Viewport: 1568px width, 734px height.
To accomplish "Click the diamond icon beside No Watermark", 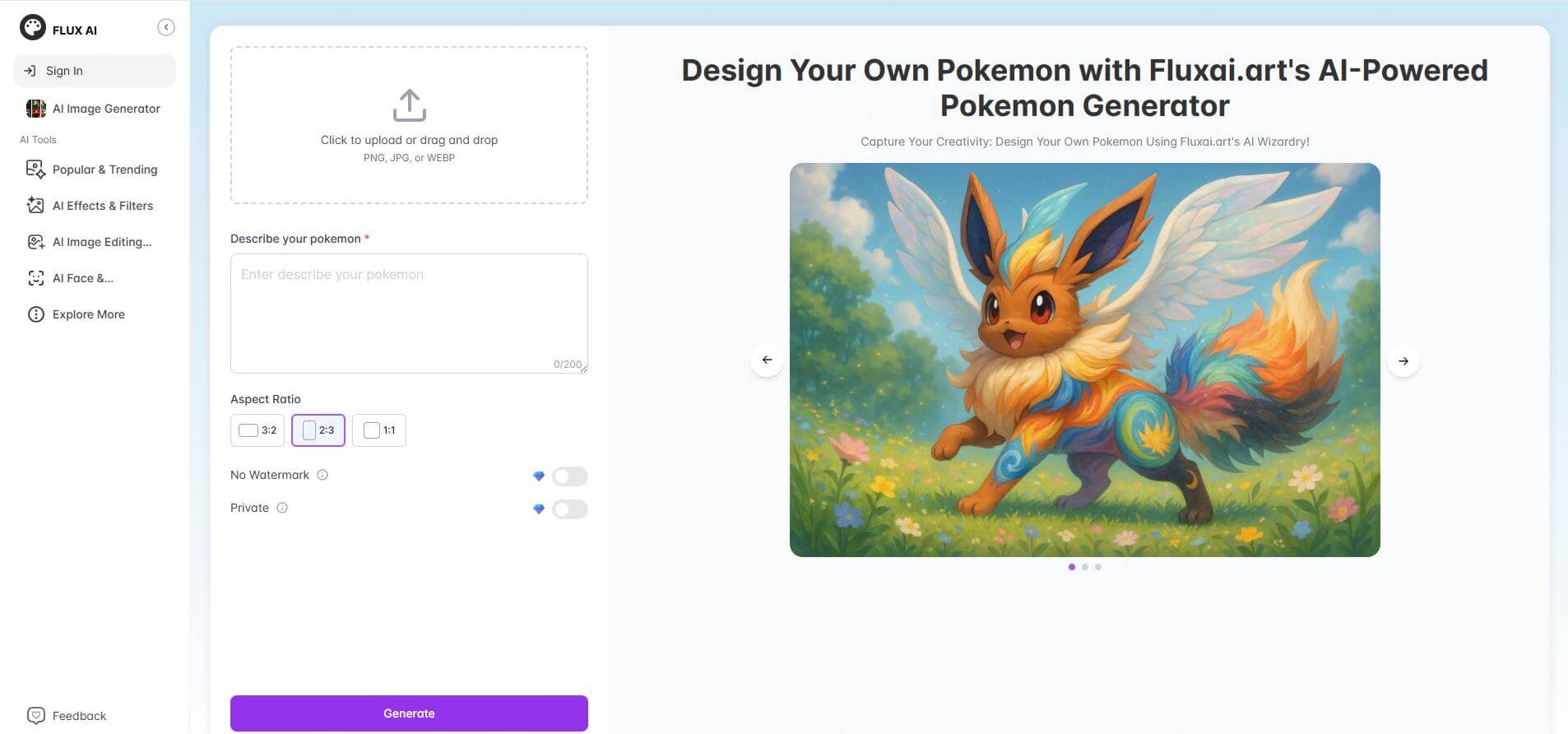I will coord(539,476).
